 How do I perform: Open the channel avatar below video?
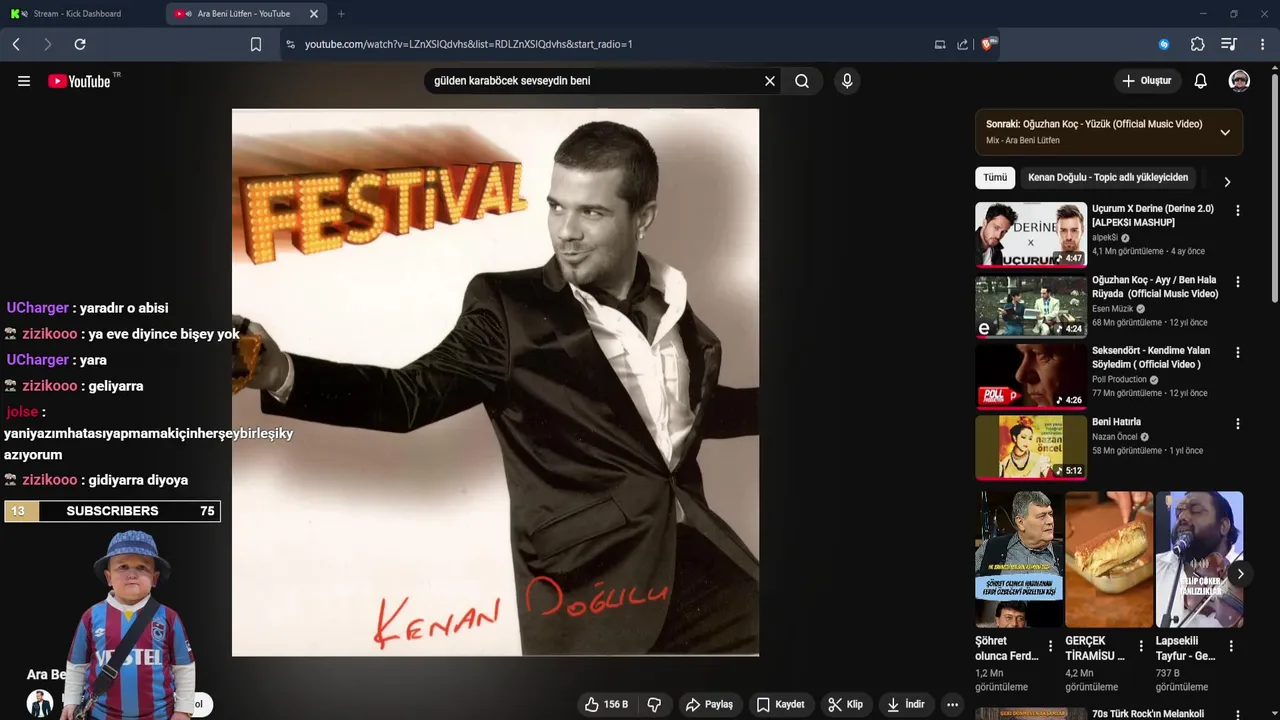point(40,704)
